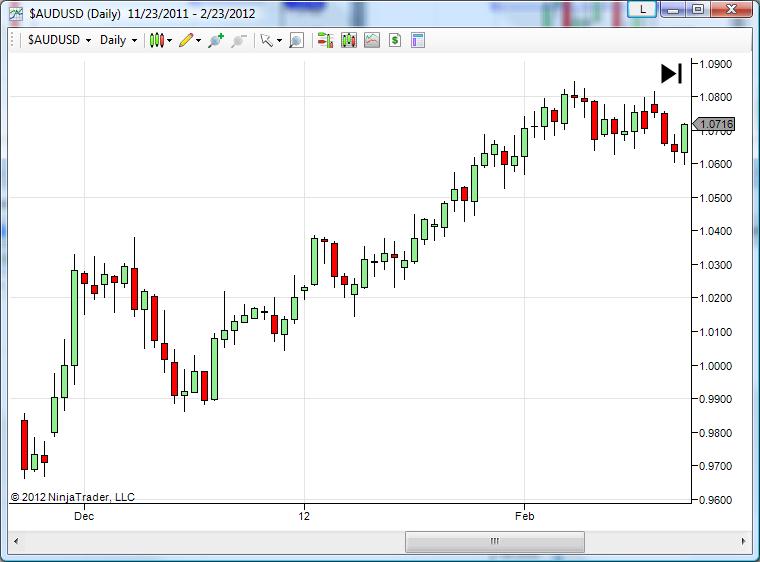Click the zoom in magnifier icon
Viewport: 760px width, 562px height.
pos(216,40)
